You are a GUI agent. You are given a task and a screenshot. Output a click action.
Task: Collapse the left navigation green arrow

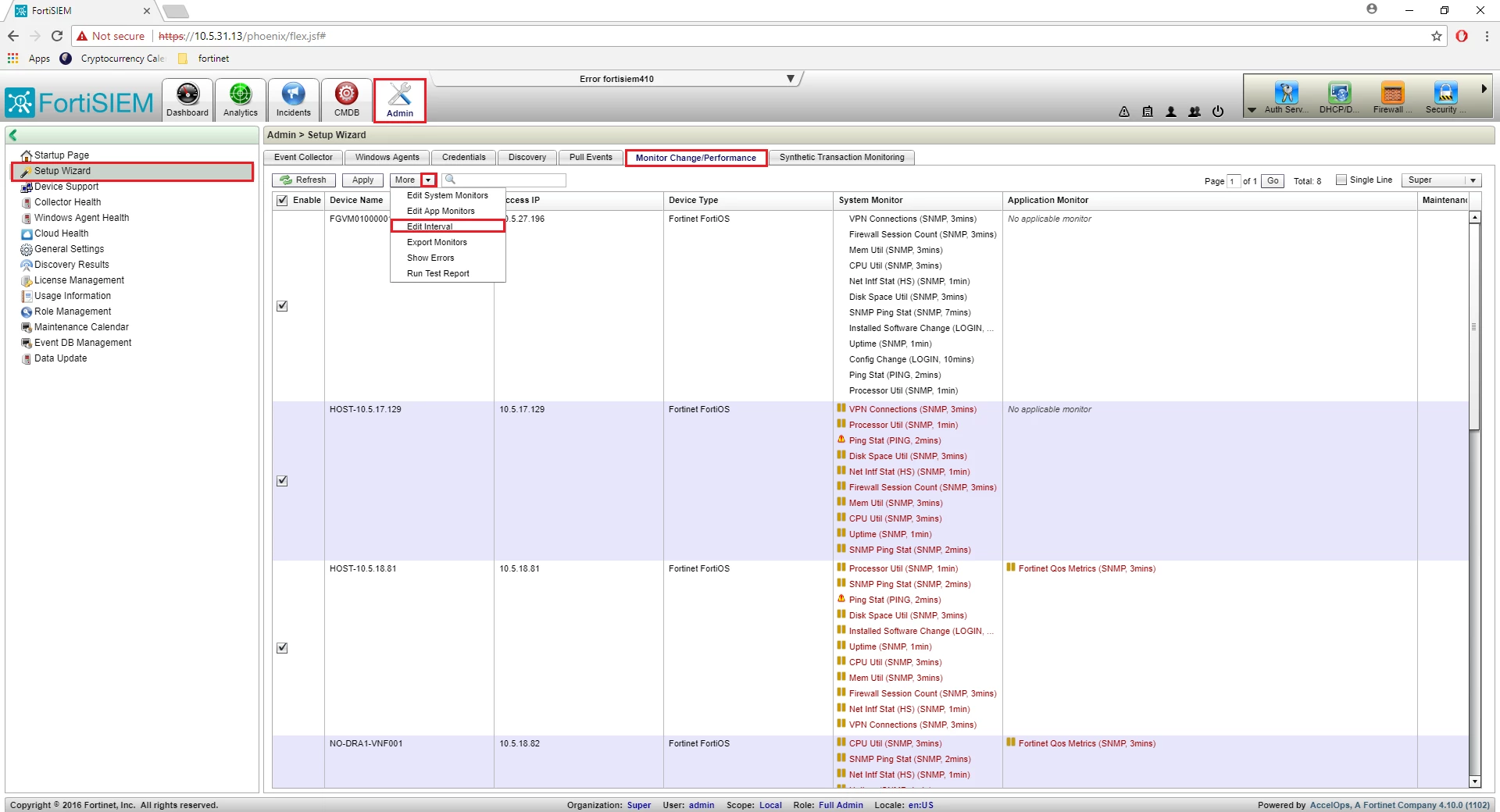[x=13, y=135]
